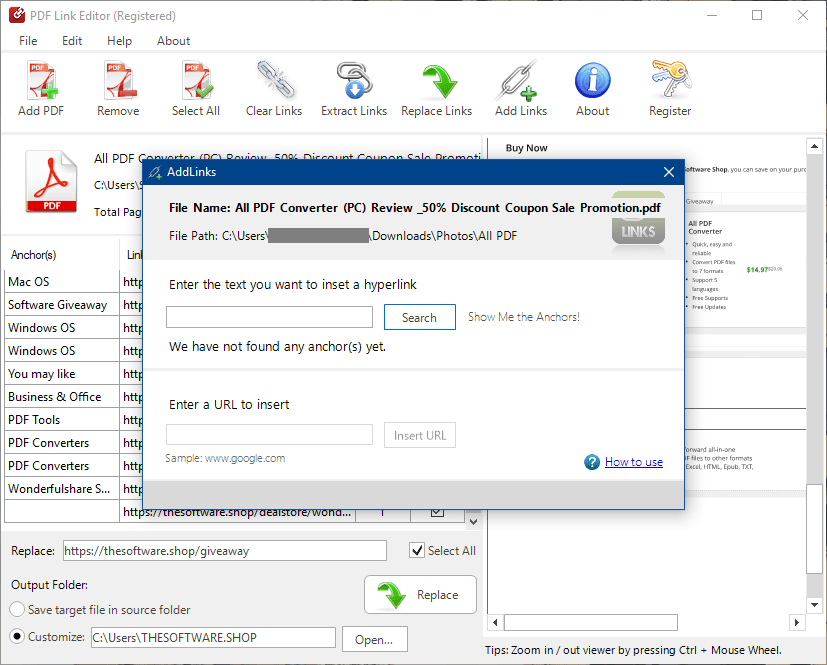
Task: Open the File menu
Action: click(28, 41)
